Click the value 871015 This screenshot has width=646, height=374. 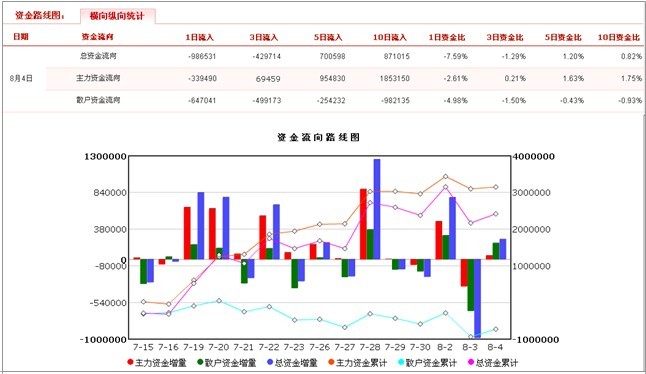397,56
